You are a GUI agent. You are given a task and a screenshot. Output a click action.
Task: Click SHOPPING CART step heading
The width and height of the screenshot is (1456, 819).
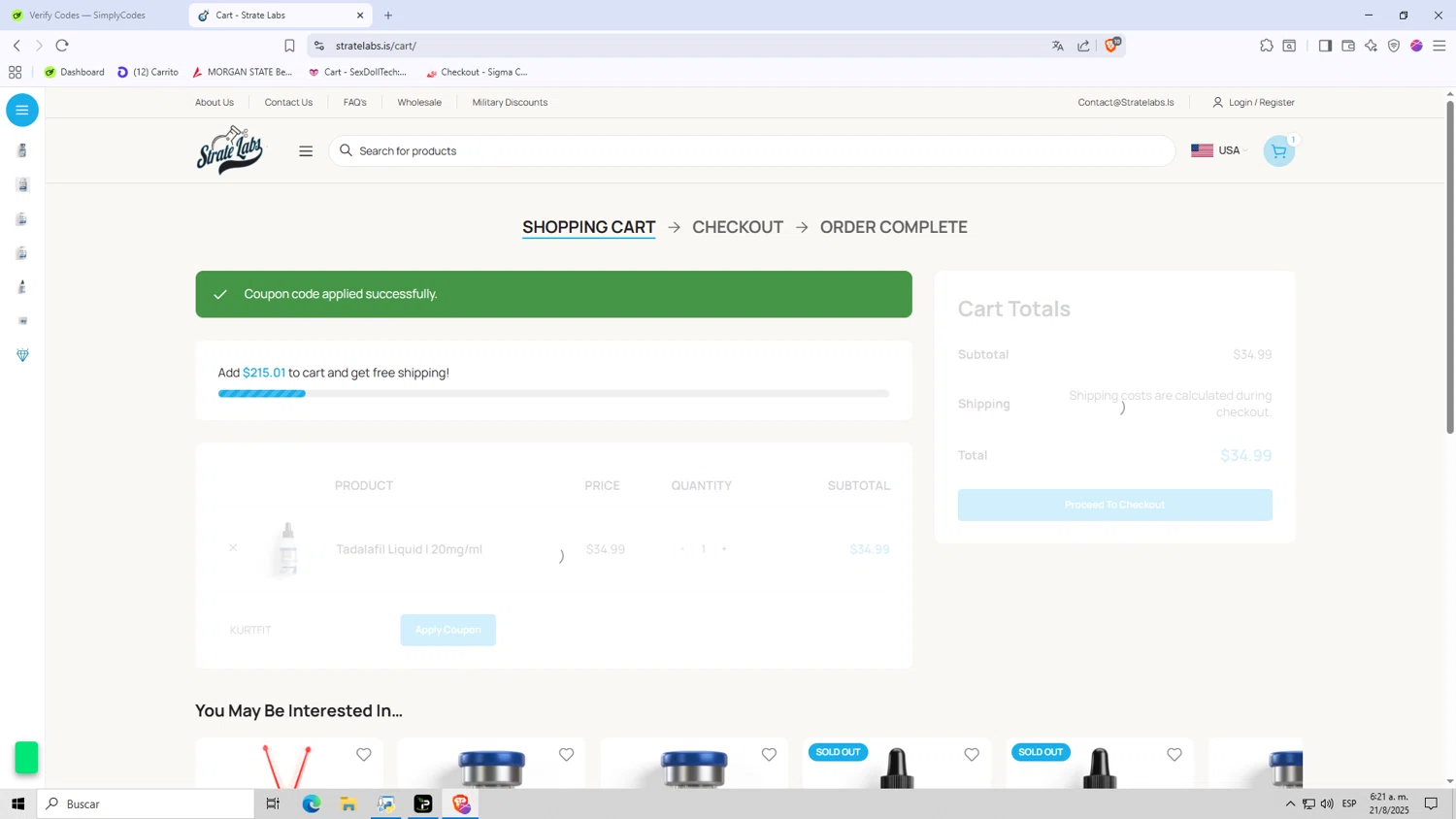tap(588, 227)
